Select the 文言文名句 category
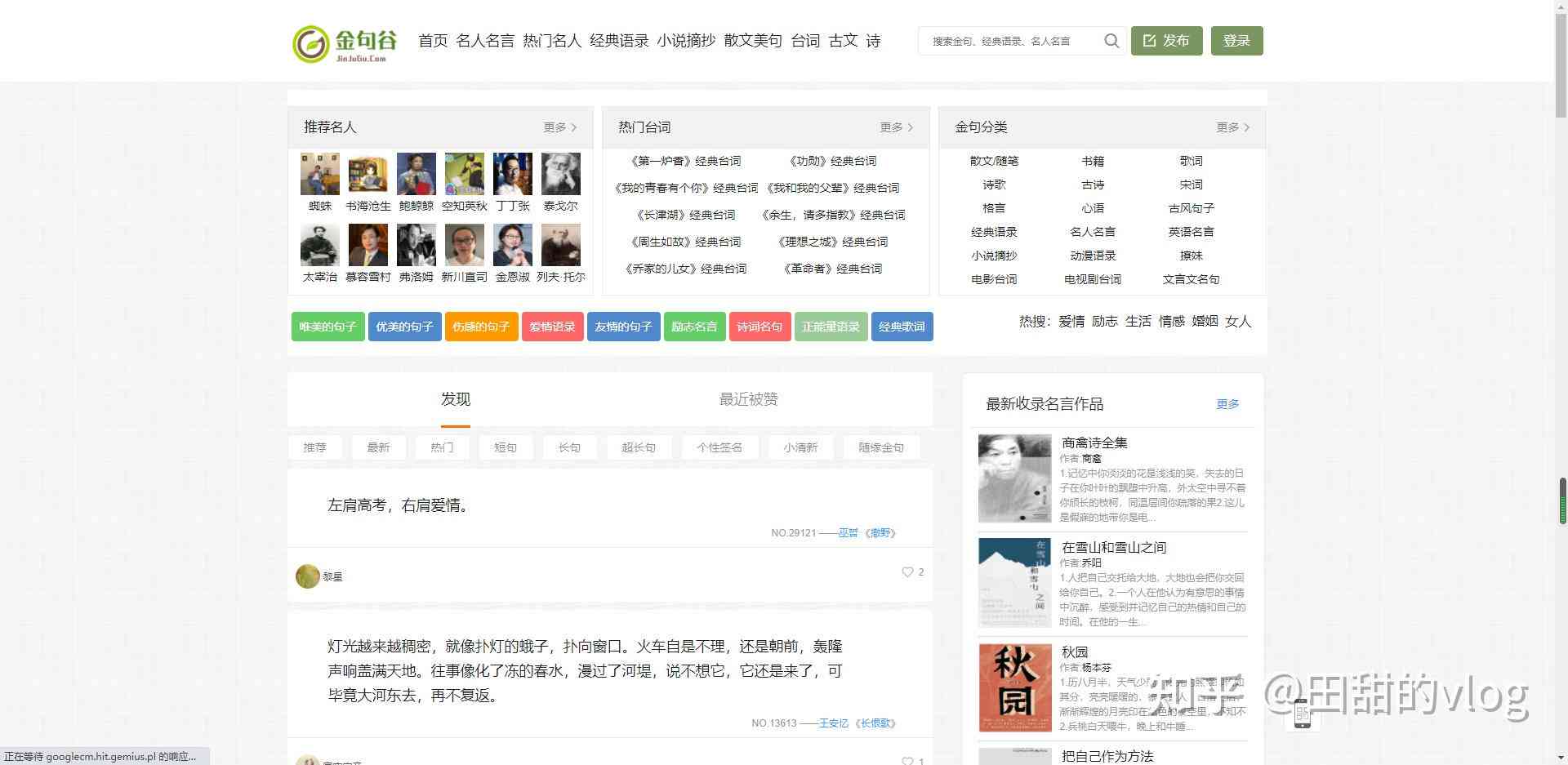Screen dimensions: 1568x765 click(x=1191, y=279)
